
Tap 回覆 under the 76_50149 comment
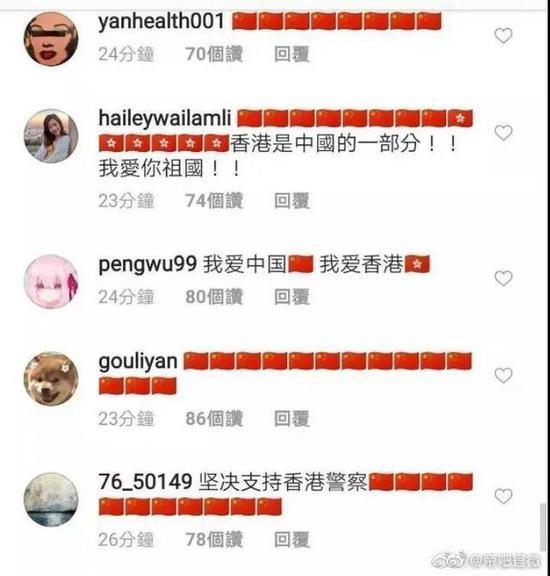292,540
